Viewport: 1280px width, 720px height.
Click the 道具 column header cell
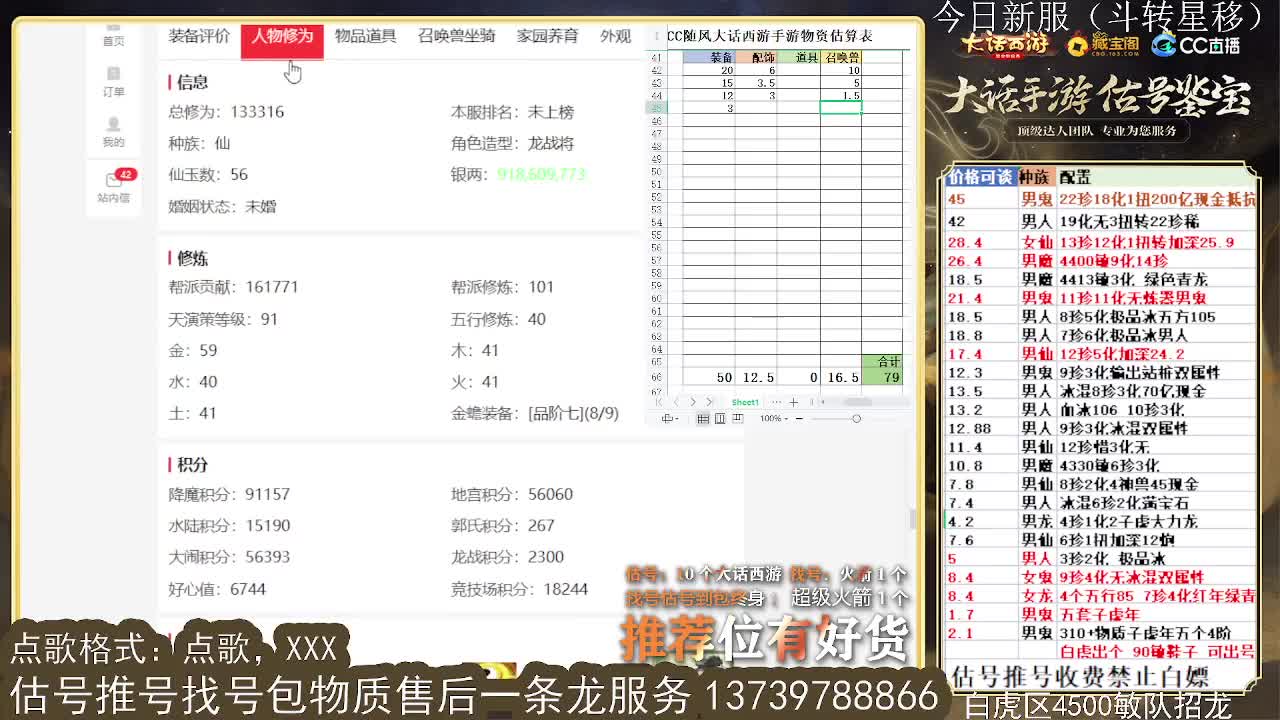click(x=799, y=58)
